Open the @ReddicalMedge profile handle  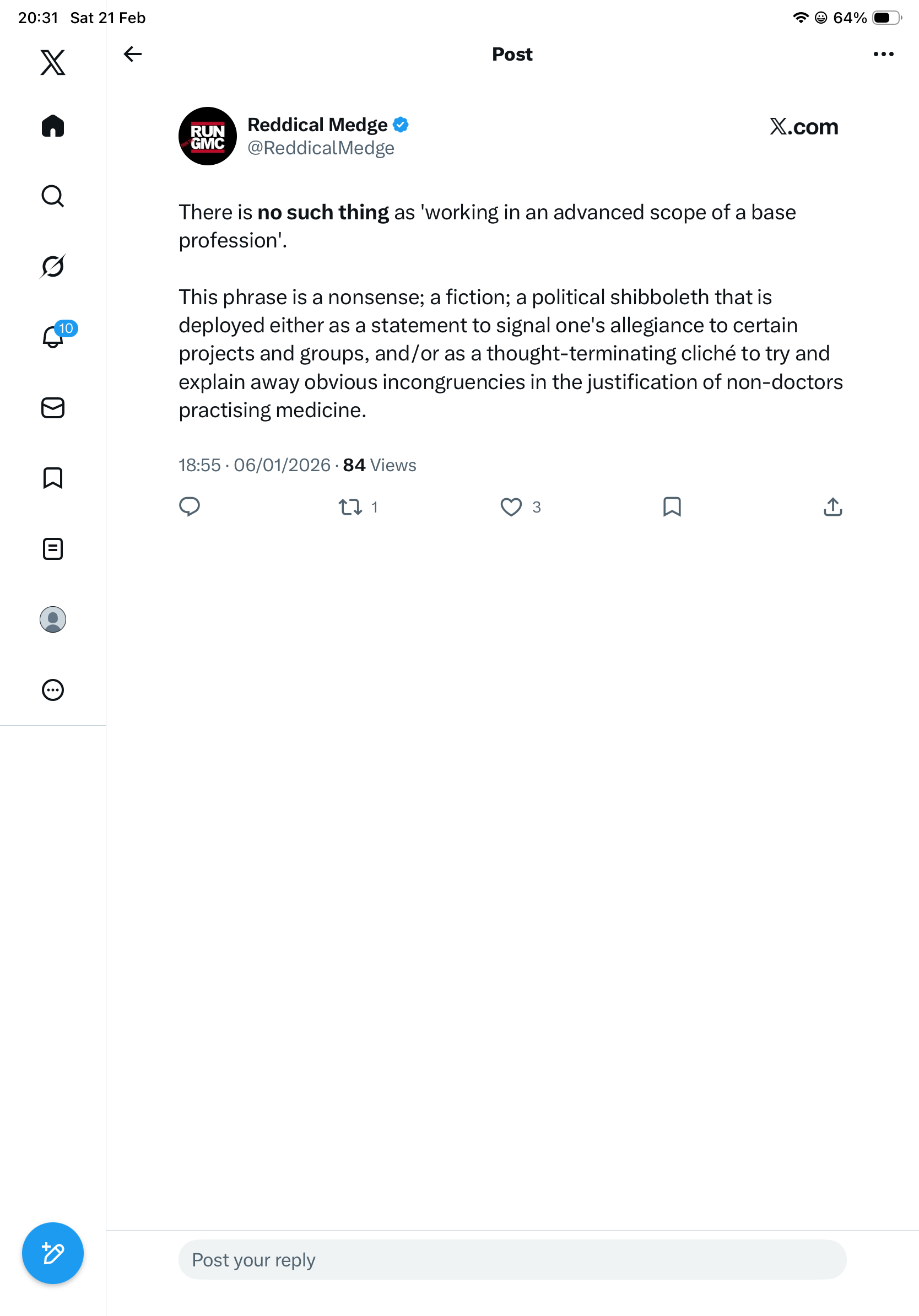click(x=321, y=148)
